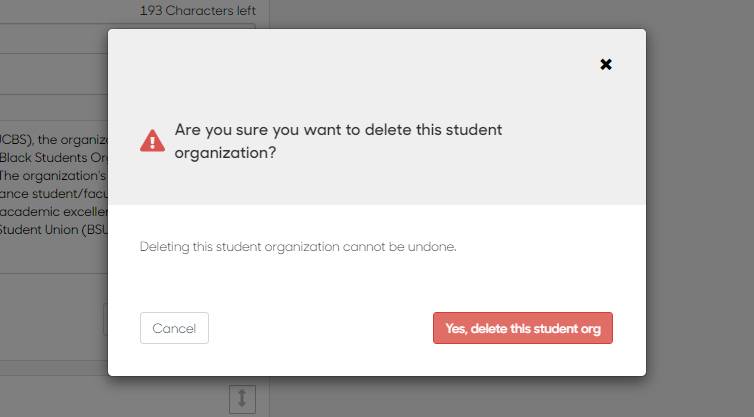Click the partially hidden button left of the dialog

coord(105,319)
